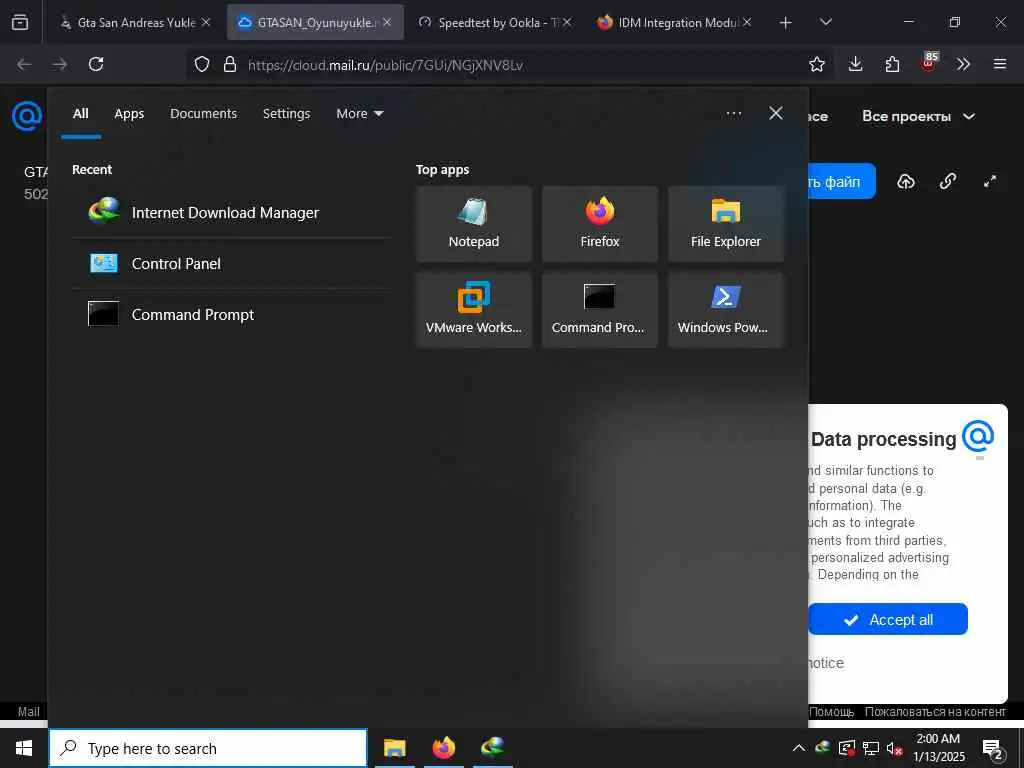
Task: Open File Explorer tile in Top apps
Action: 726,224
